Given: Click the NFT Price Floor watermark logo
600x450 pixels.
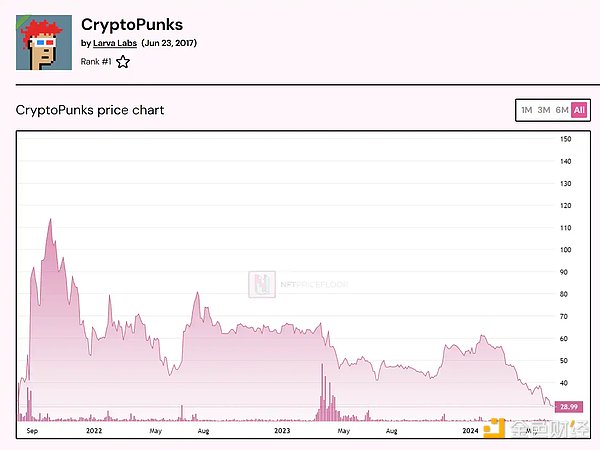Looking at the screenshot, I should [261, 283].
